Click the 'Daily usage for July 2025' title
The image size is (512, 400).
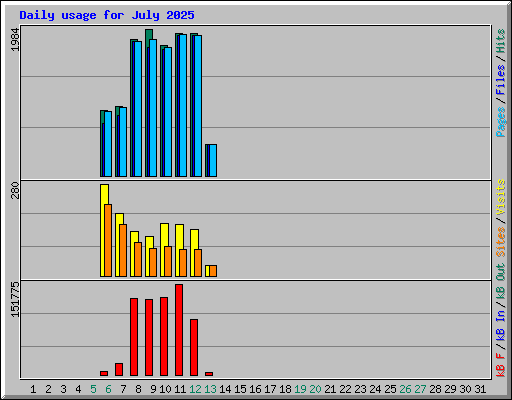click(107, 15)
